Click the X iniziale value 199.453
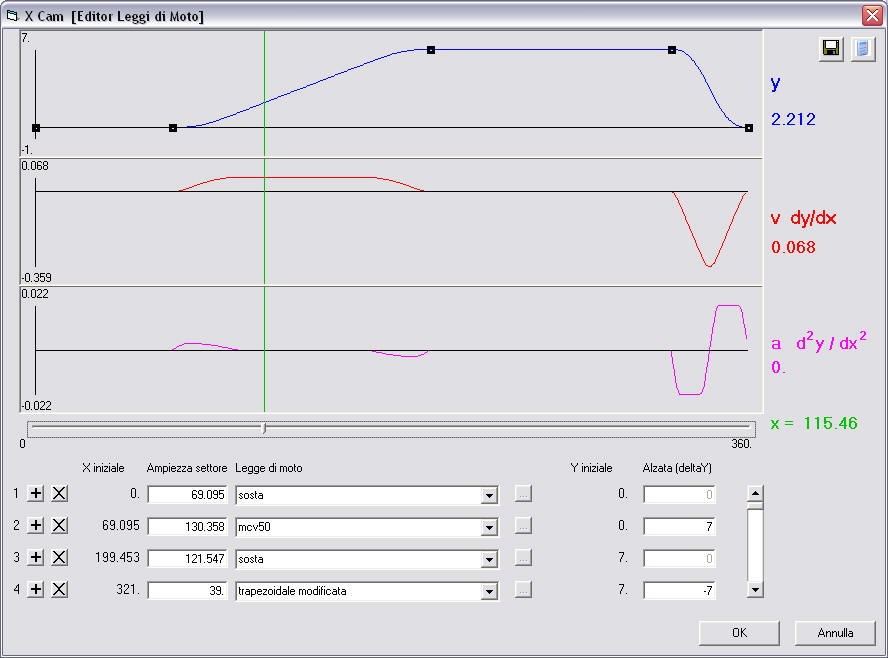 point(117,557)
